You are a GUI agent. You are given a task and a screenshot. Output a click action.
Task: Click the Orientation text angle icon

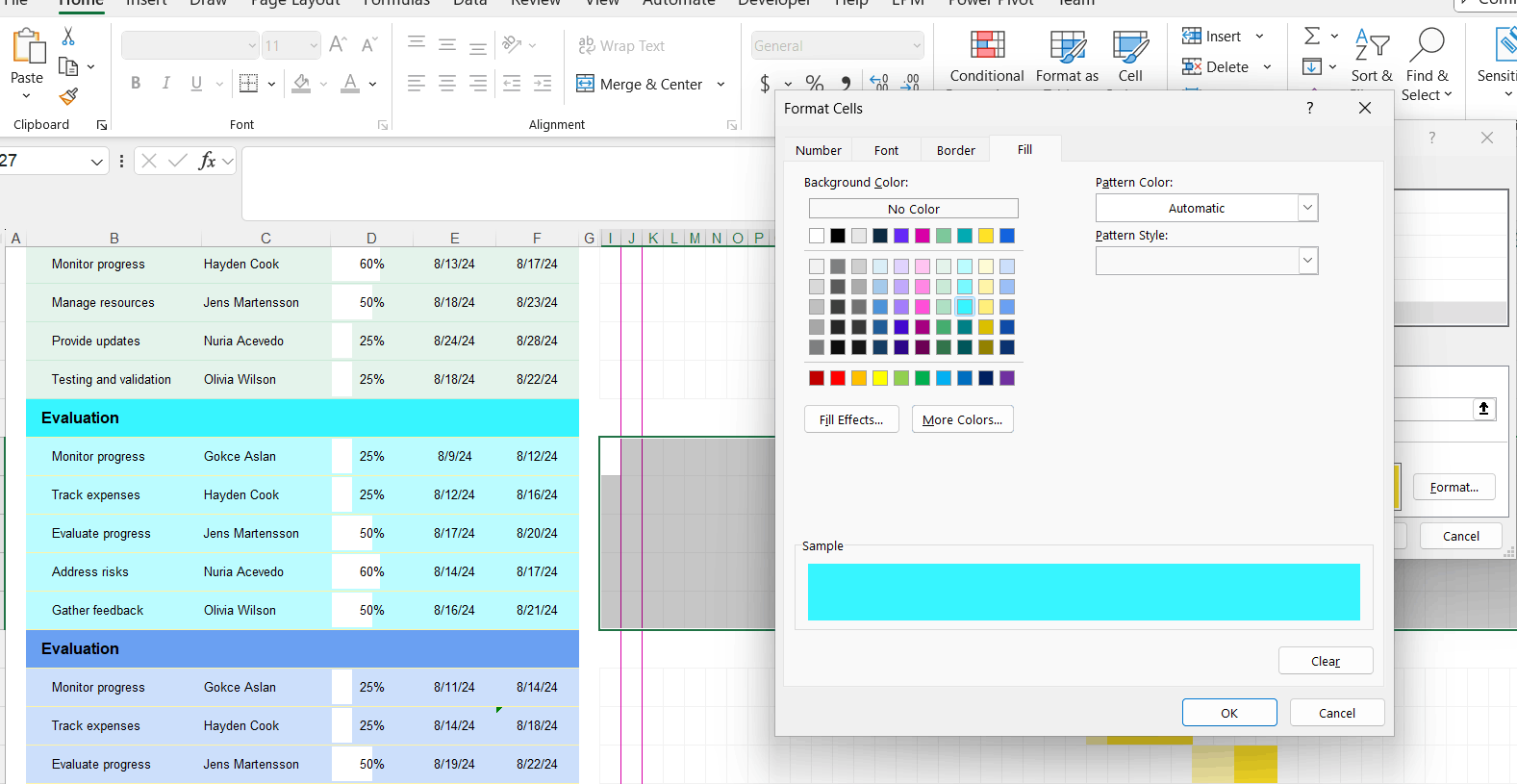point(513,44)
